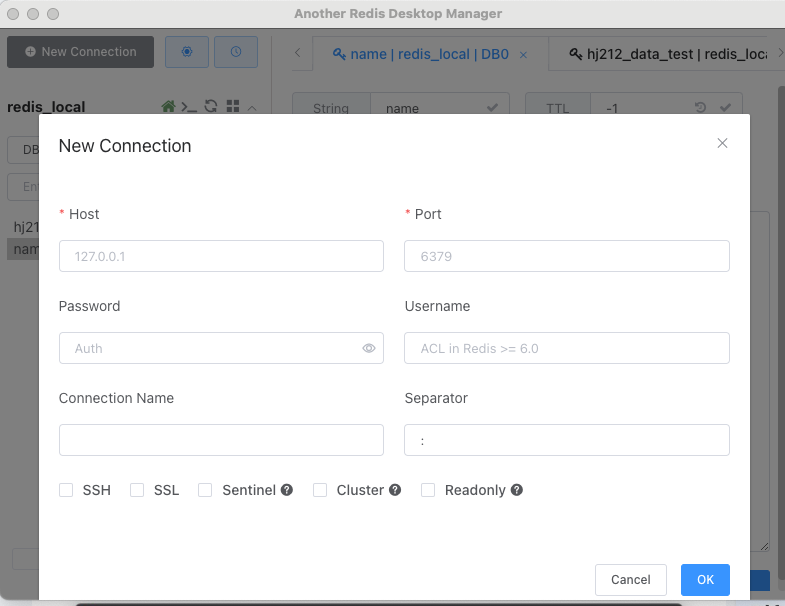Click the TTL persist reset icon
Image resolution: width=785 pixels, height=606 pixels.
[x=700, y=107]
